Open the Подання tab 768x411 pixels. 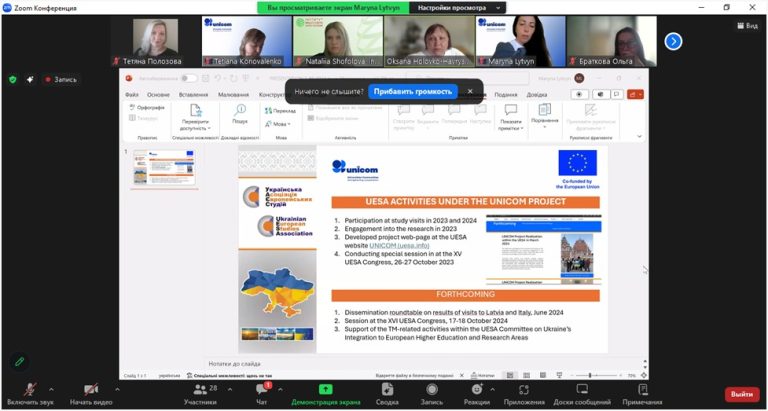(505, 95)
